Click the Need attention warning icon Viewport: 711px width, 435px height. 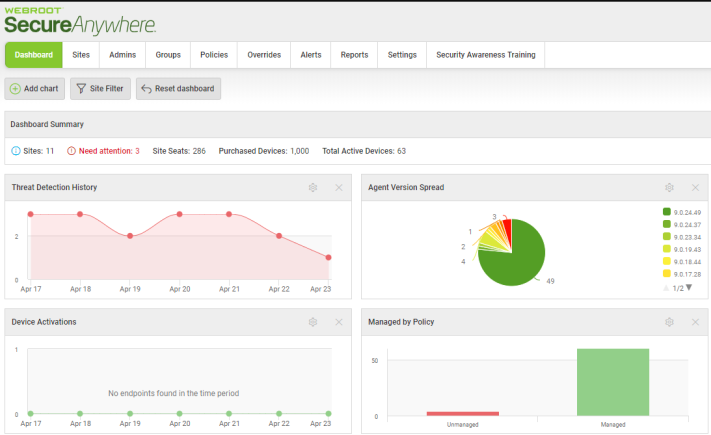(71, 151)
